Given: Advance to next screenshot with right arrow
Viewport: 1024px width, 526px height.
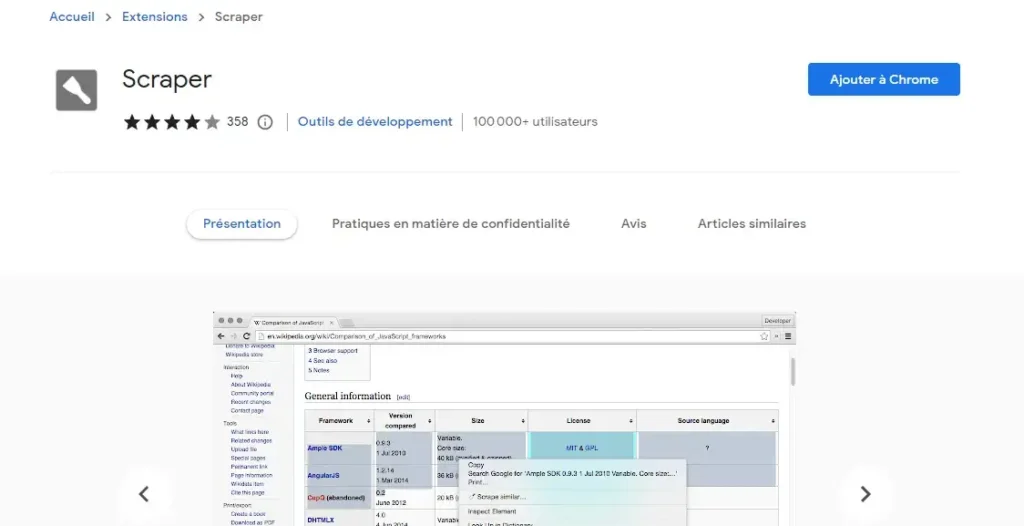Looking at the screenshot, I should [x=865, y=494].
